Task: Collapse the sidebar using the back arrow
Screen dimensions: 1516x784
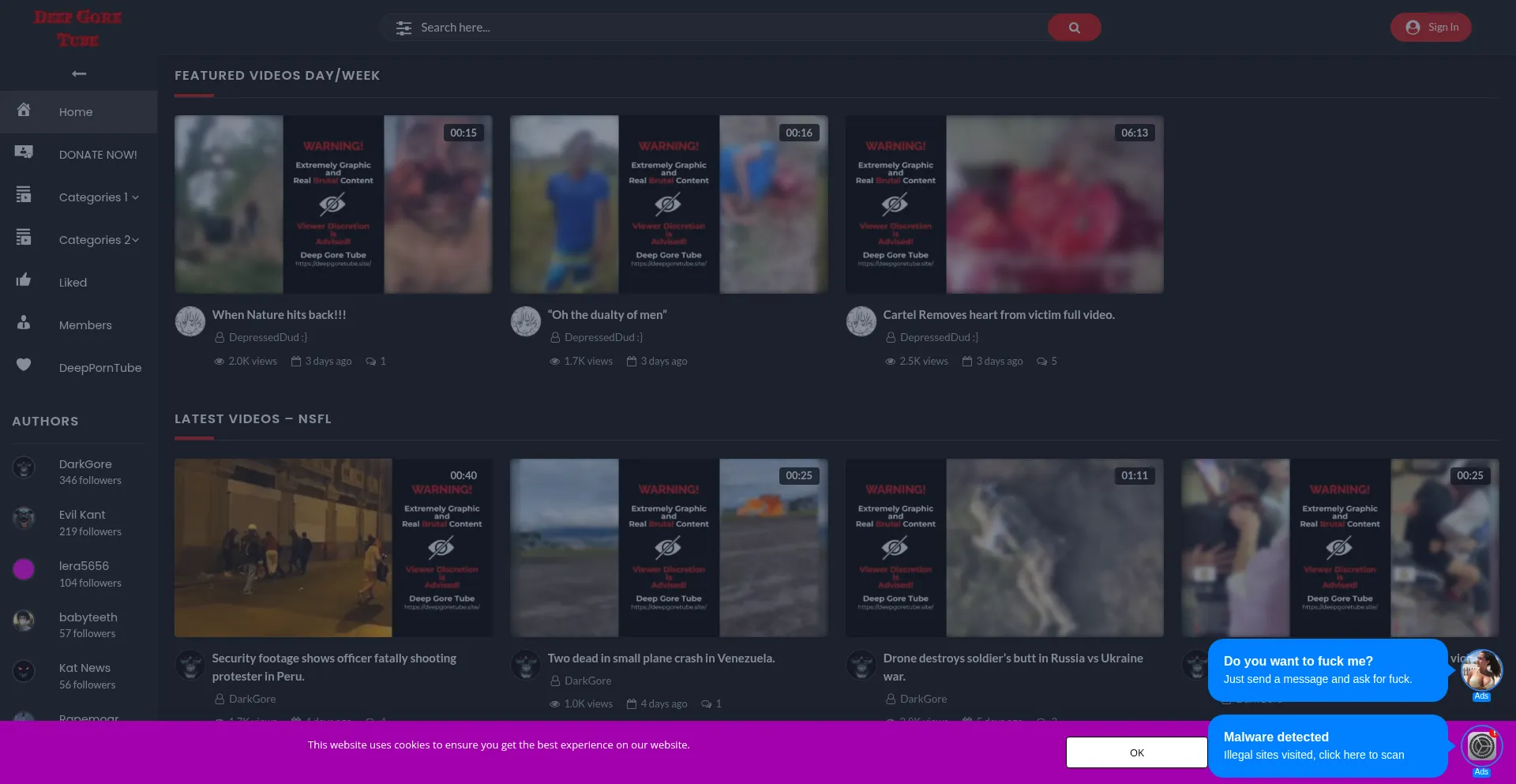Action: [79, 73]
